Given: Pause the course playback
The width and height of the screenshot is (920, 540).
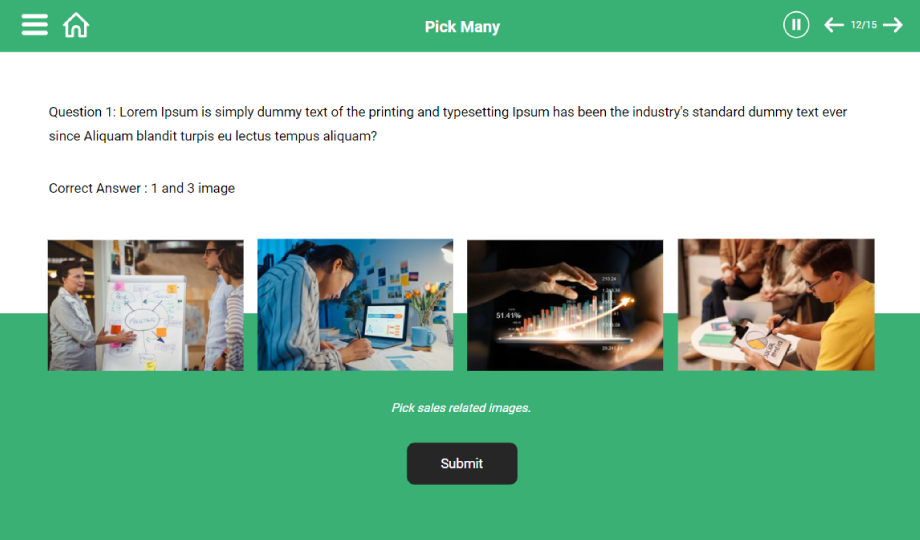Looking at the screenshot, I should [796, 25].
